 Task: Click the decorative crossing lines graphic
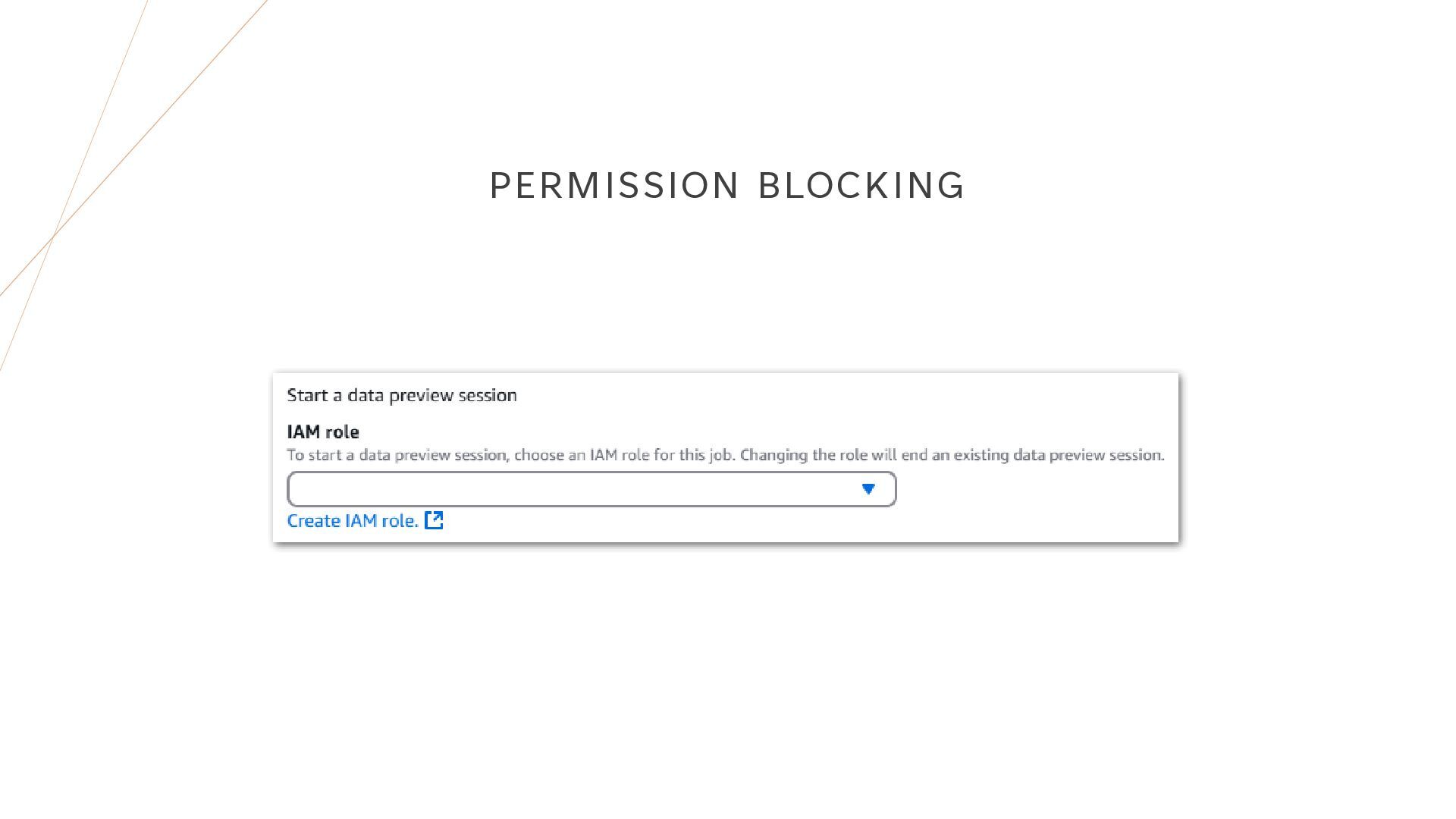click(x=133, y=186)
